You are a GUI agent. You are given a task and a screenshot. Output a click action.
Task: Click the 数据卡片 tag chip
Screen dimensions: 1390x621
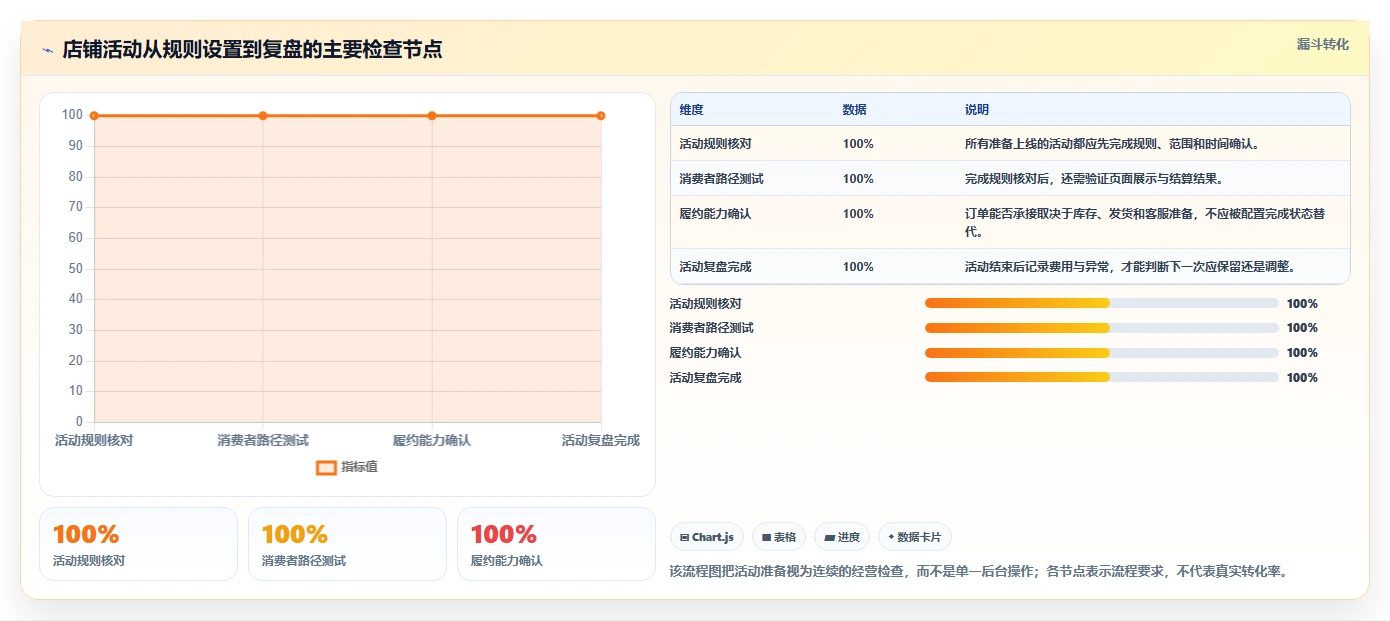915,537
